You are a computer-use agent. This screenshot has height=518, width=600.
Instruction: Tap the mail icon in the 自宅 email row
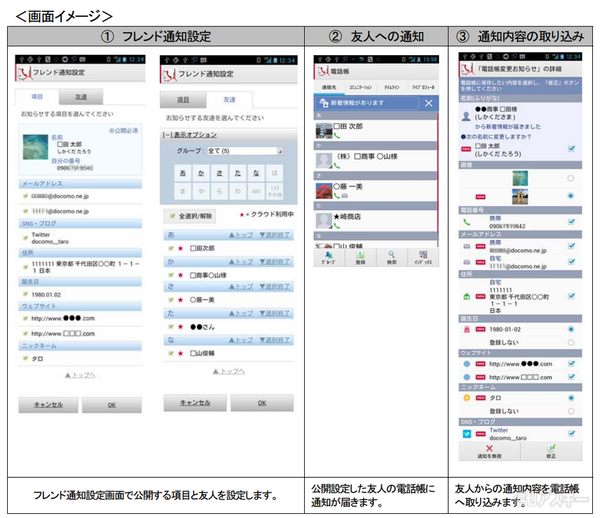[466, 262]
